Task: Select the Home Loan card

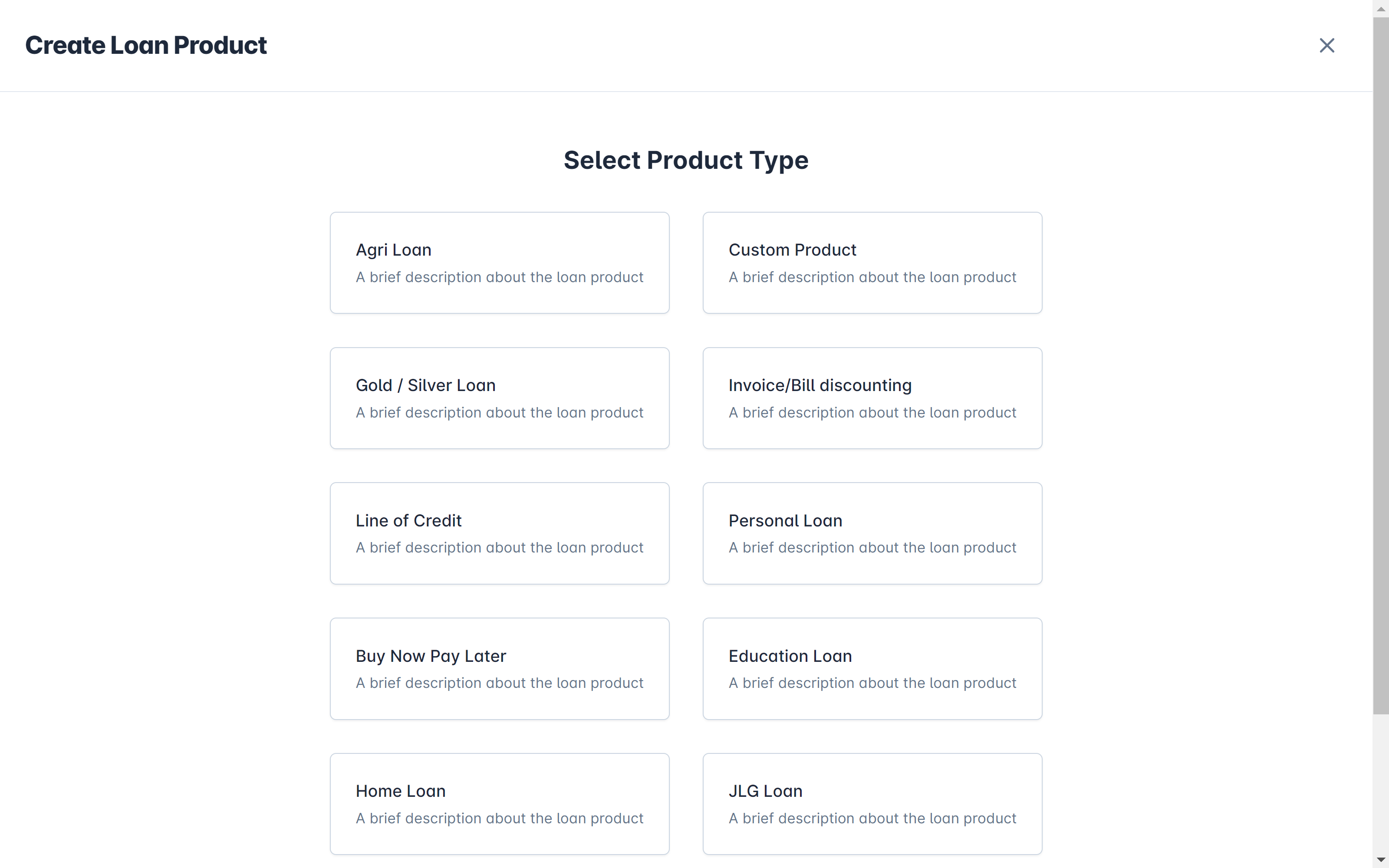Action: point(499,804)
